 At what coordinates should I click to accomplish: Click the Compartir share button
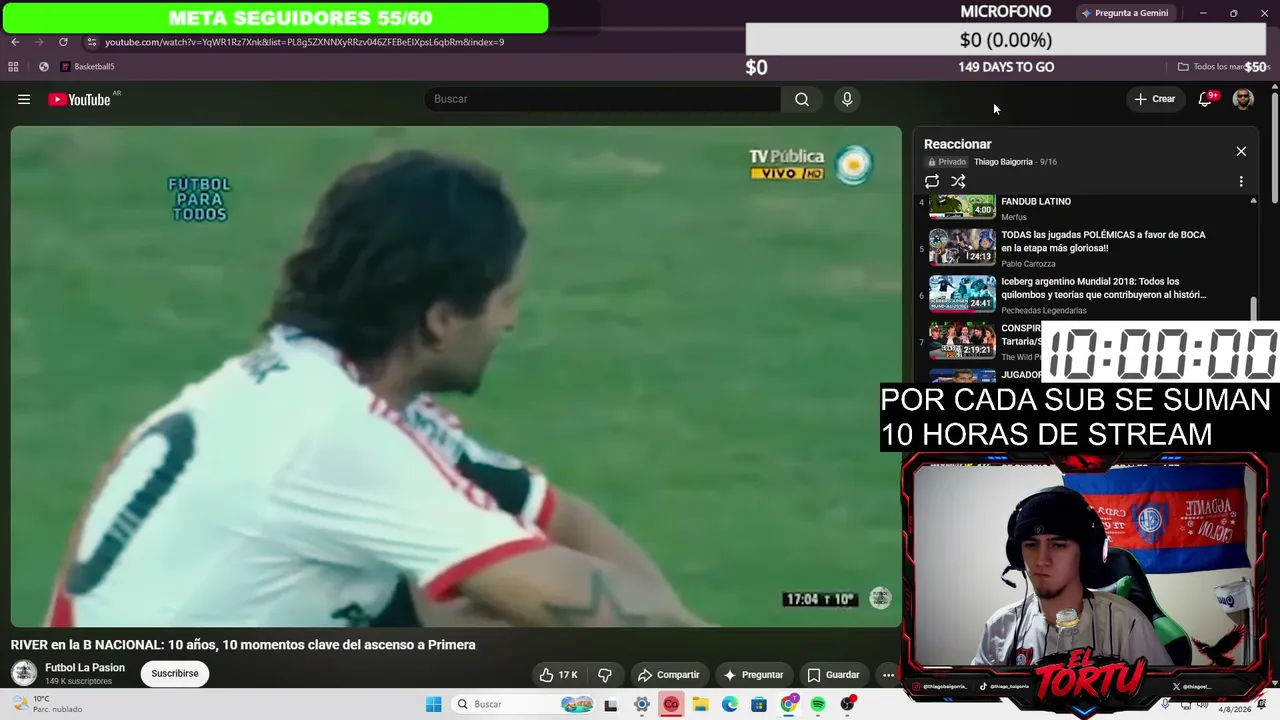point(668,675)
